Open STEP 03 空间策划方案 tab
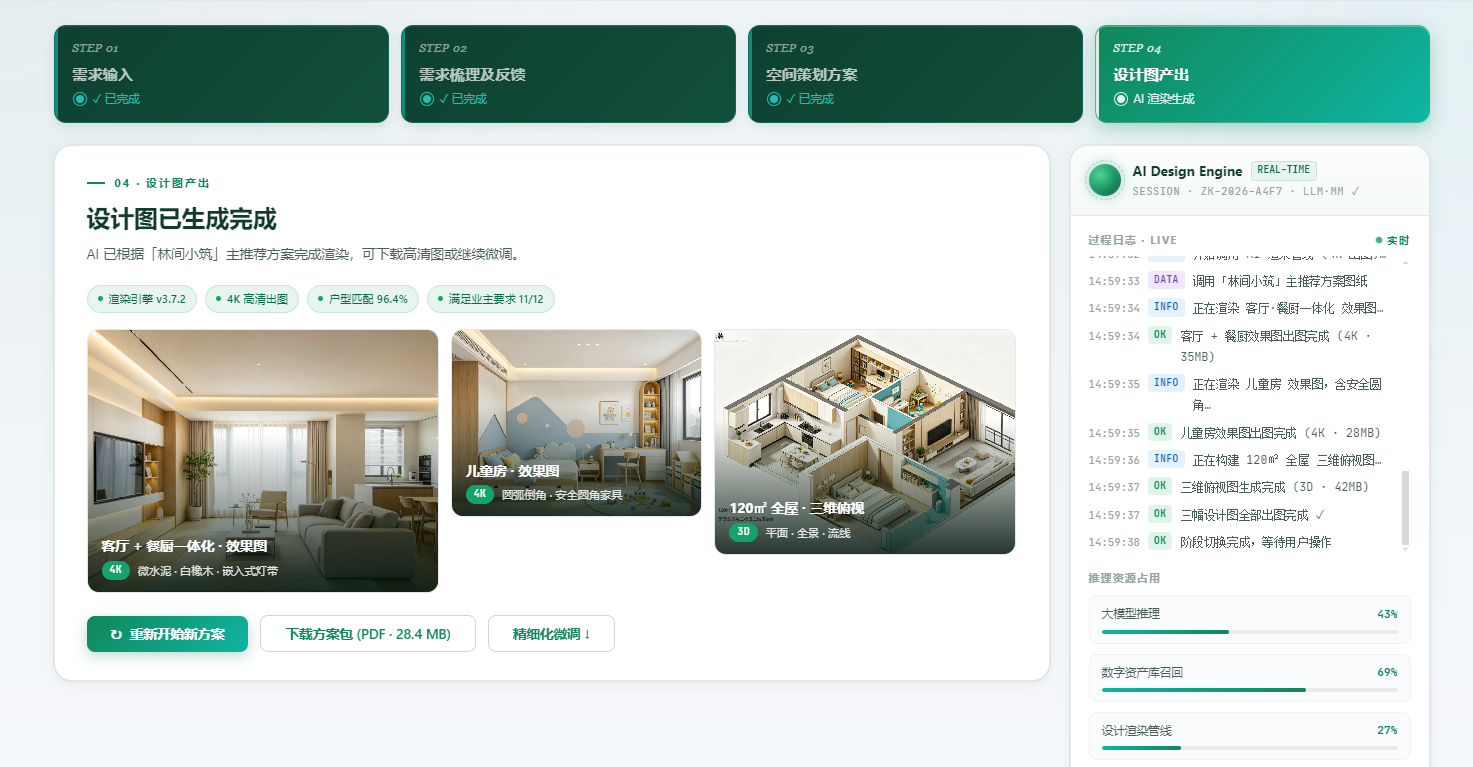 pyautogui.click(x=915, y=74)
